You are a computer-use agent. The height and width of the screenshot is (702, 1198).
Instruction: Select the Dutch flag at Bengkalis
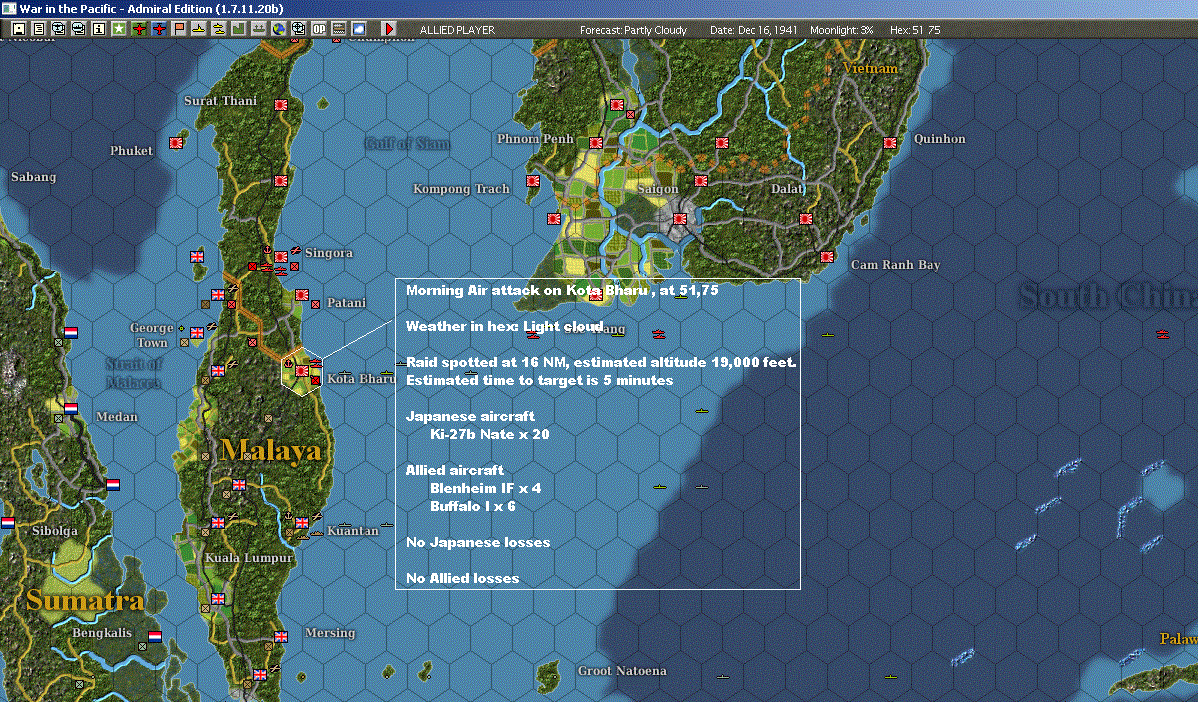coord(155,637)
